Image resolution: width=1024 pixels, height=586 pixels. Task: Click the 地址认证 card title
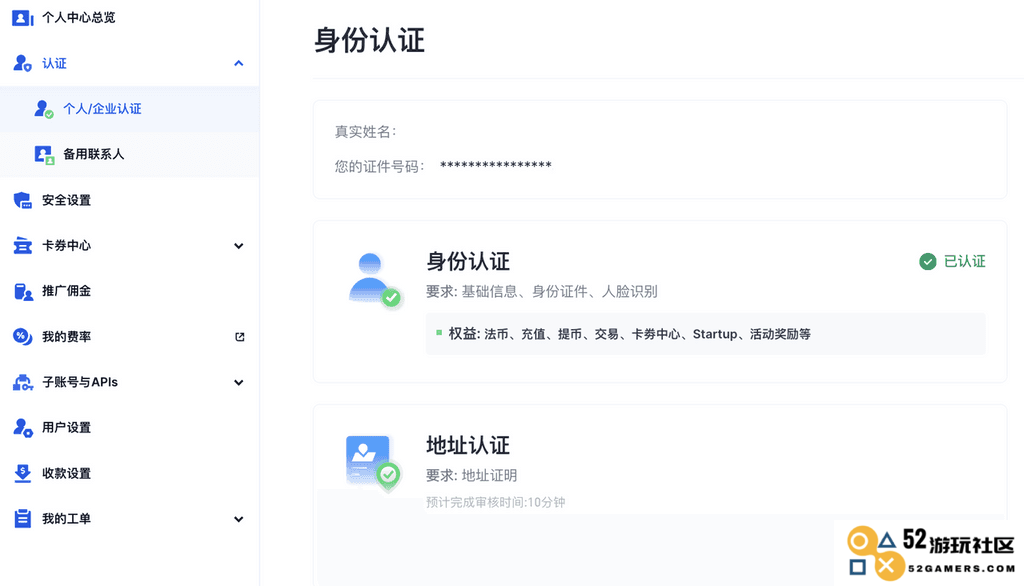468,446
